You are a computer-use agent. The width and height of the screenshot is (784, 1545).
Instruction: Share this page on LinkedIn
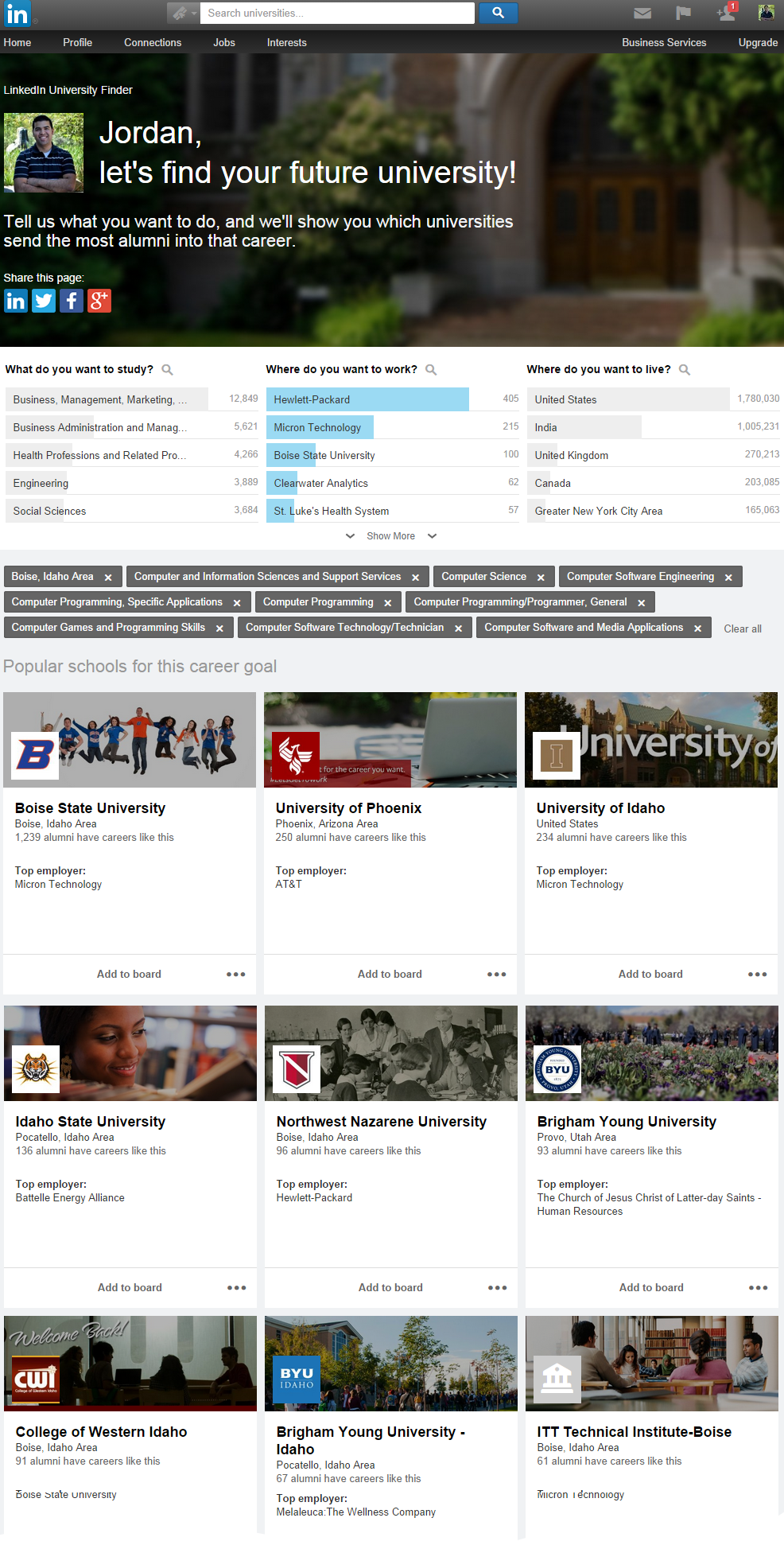tap(16, 301)
